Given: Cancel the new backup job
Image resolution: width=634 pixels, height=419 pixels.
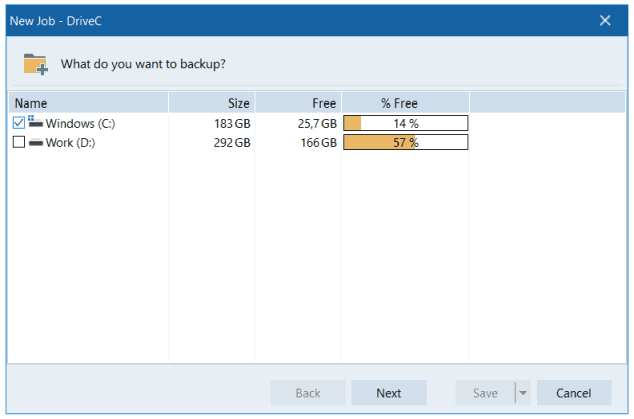Looking at the screenshot, I should 574,393.
